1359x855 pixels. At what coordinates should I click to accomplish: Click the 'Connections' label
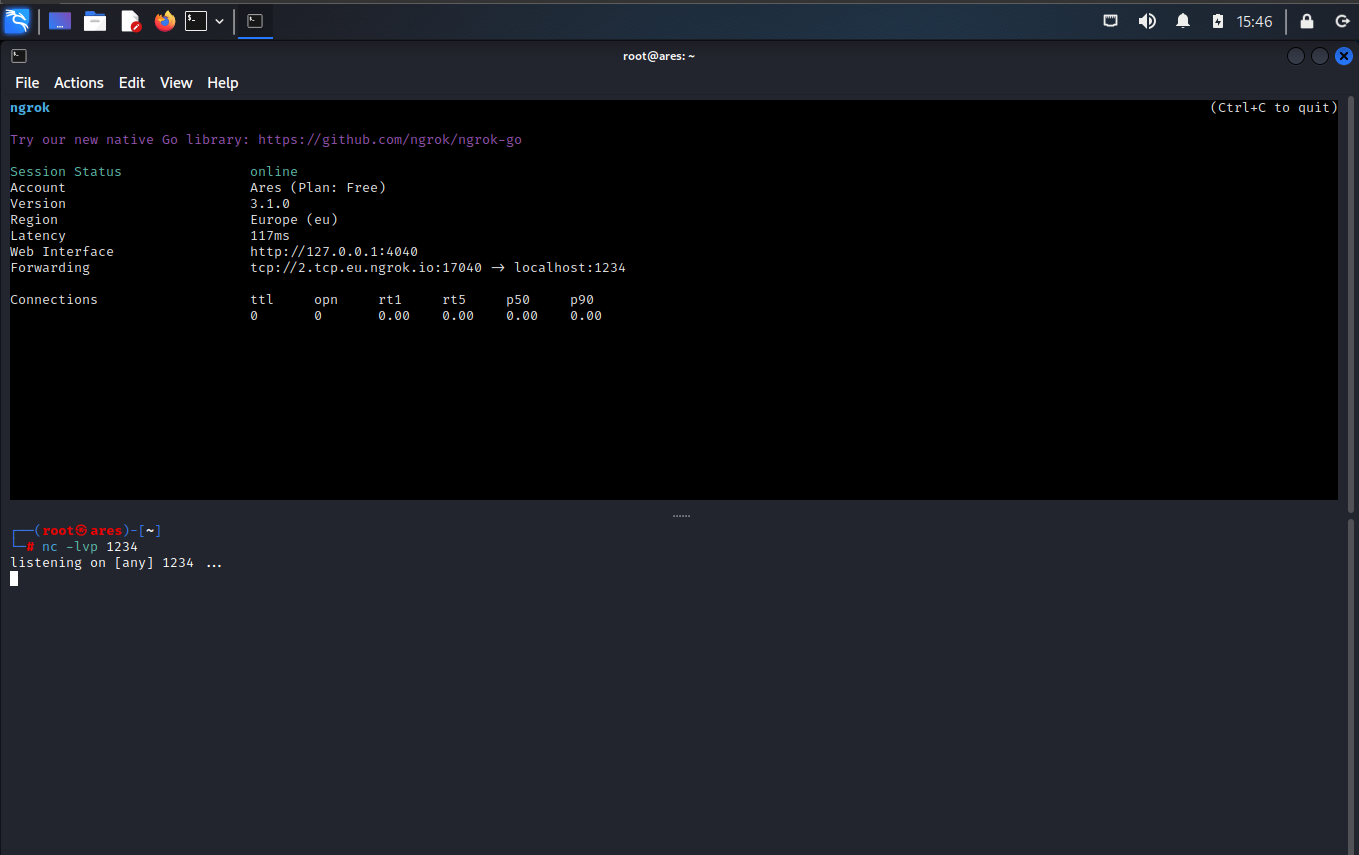pyautogui.click(x=54, y=300)
